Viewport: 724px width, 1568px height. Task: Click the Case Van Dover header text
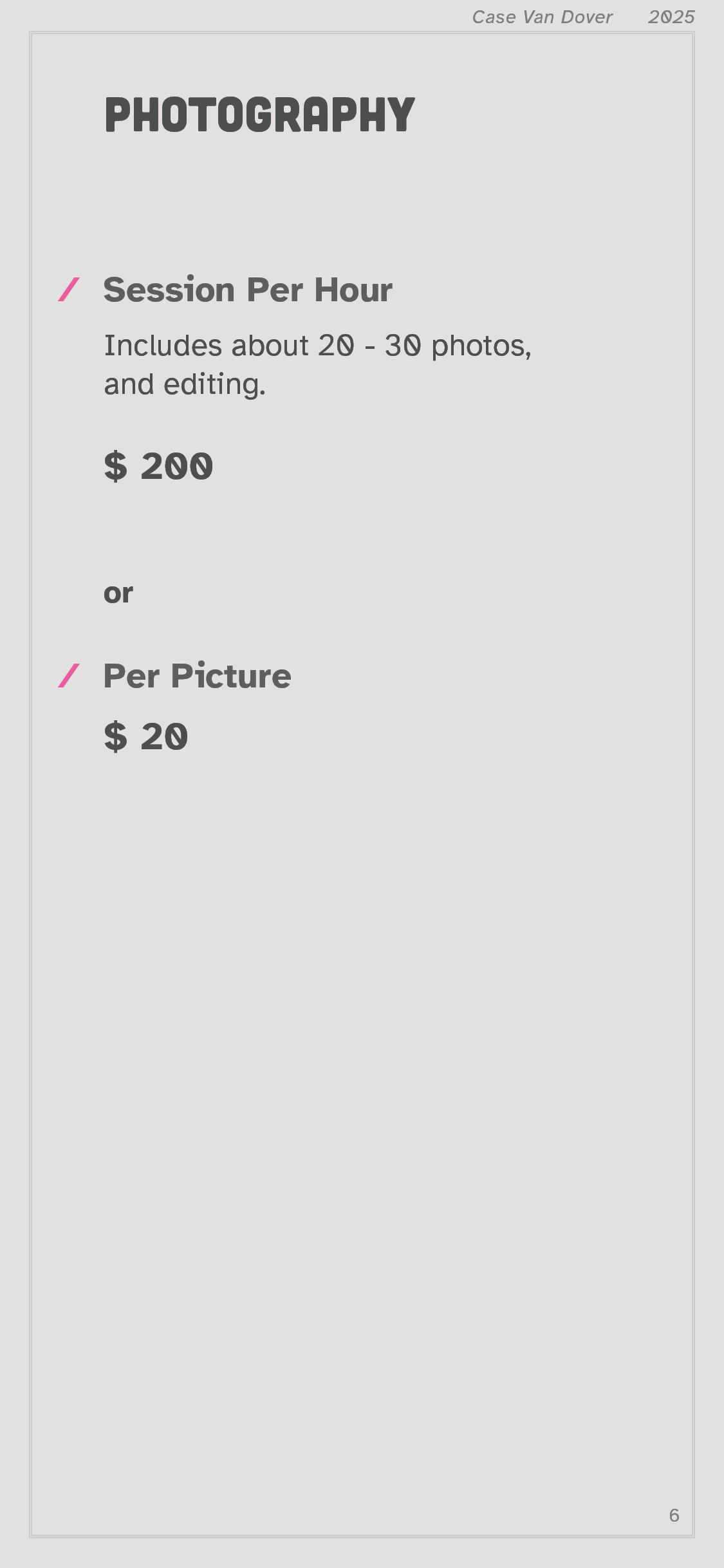(x=542, y=17)
